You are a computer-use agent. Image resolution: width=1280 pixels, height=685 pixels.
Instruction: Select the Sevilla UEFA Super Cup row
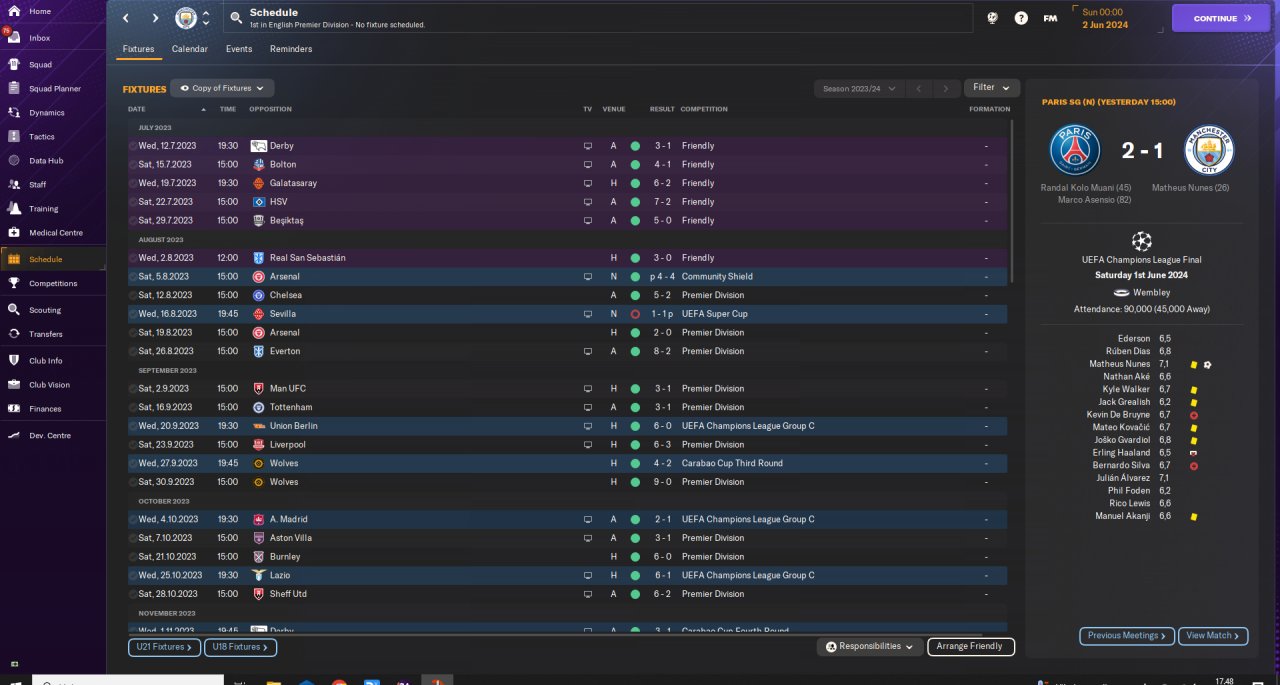568,314
